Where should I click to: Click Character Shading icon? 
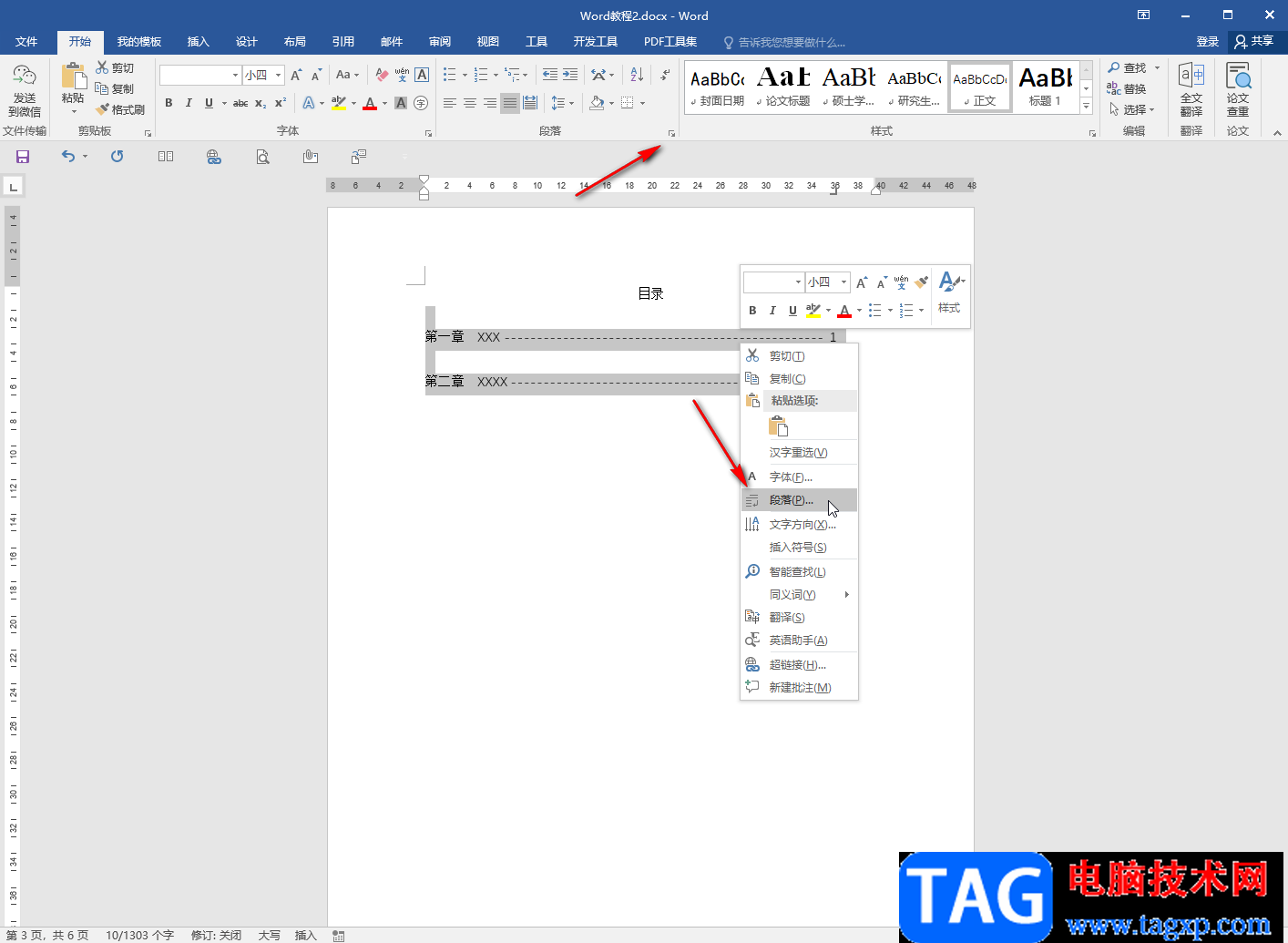[x=401, y=103]
